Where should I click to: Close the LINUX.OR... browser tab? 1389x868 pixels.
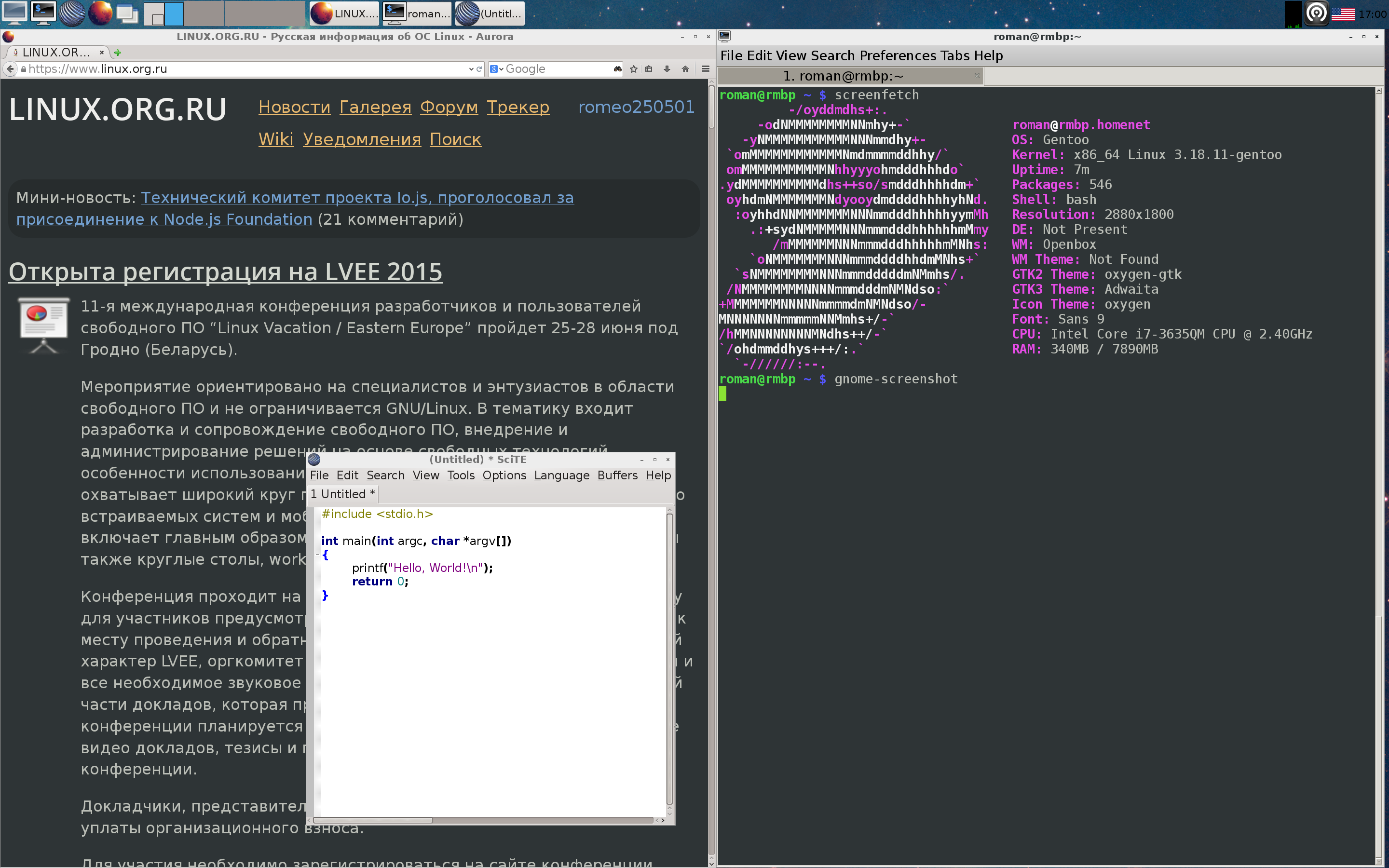(102, 52)
